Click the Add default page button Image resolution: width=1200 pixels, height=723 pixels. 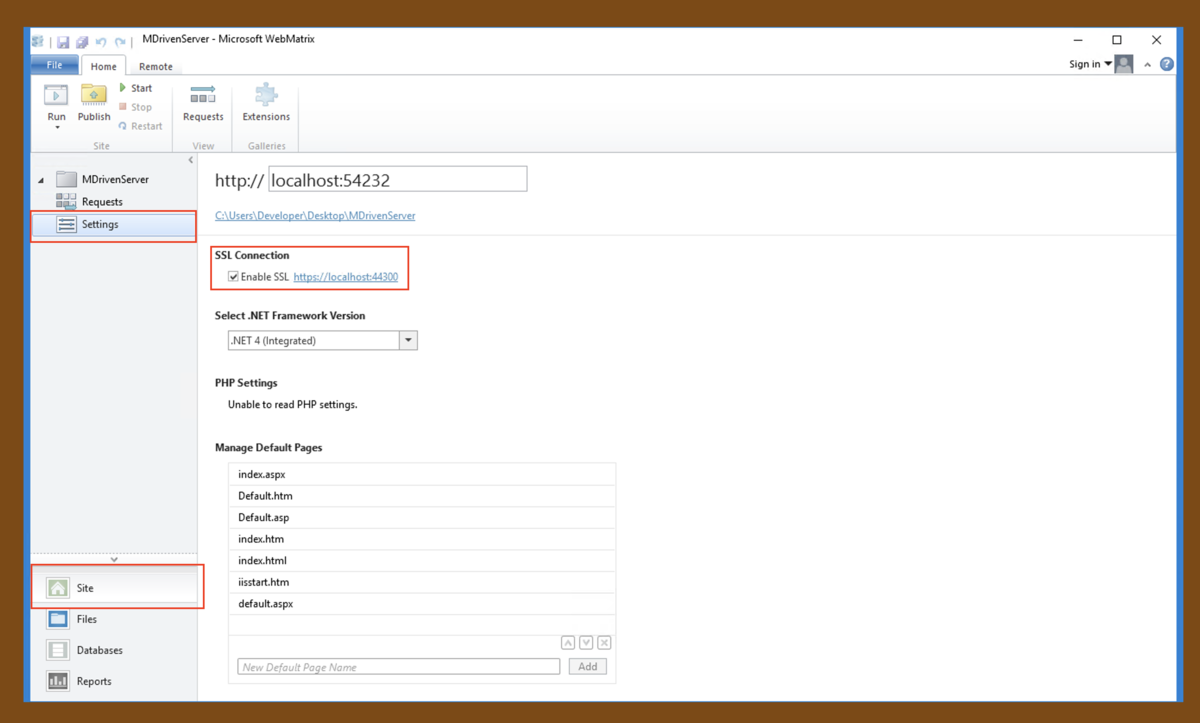588,667
